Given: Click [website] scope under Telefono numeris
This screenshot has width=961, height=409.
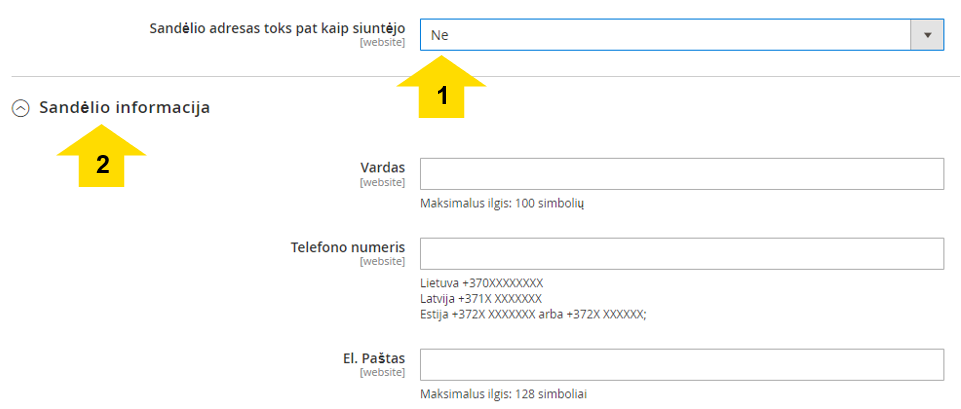Looking at the screenshot, I should pos(382,262).
